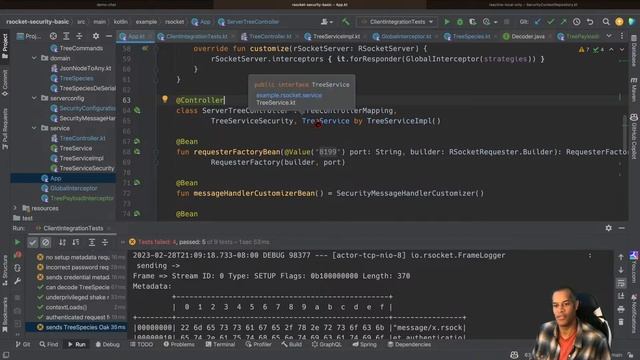This screenshot has width=640, height=360.
Task: Toggle show ignored tests filter
Action: pos(46,242)
